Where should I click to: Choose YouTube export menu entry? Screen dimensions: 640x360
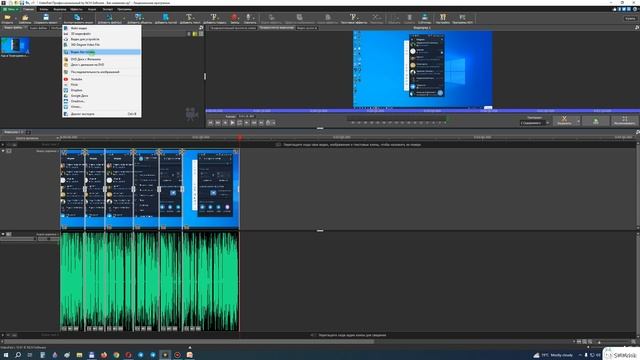point(102,79)
